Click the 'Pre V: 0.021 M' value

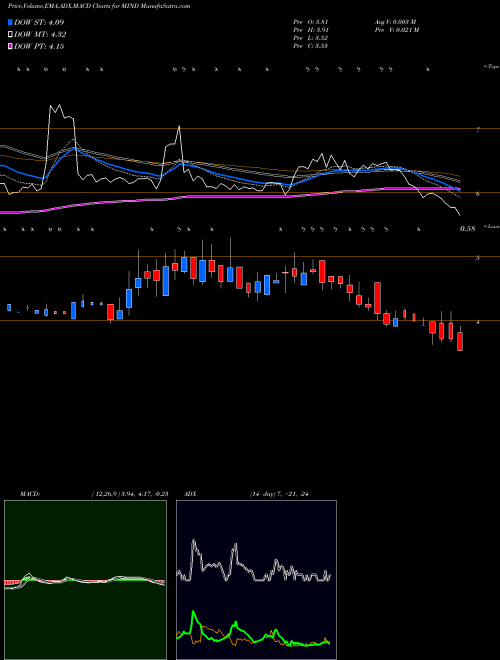(x=396, y=30)
